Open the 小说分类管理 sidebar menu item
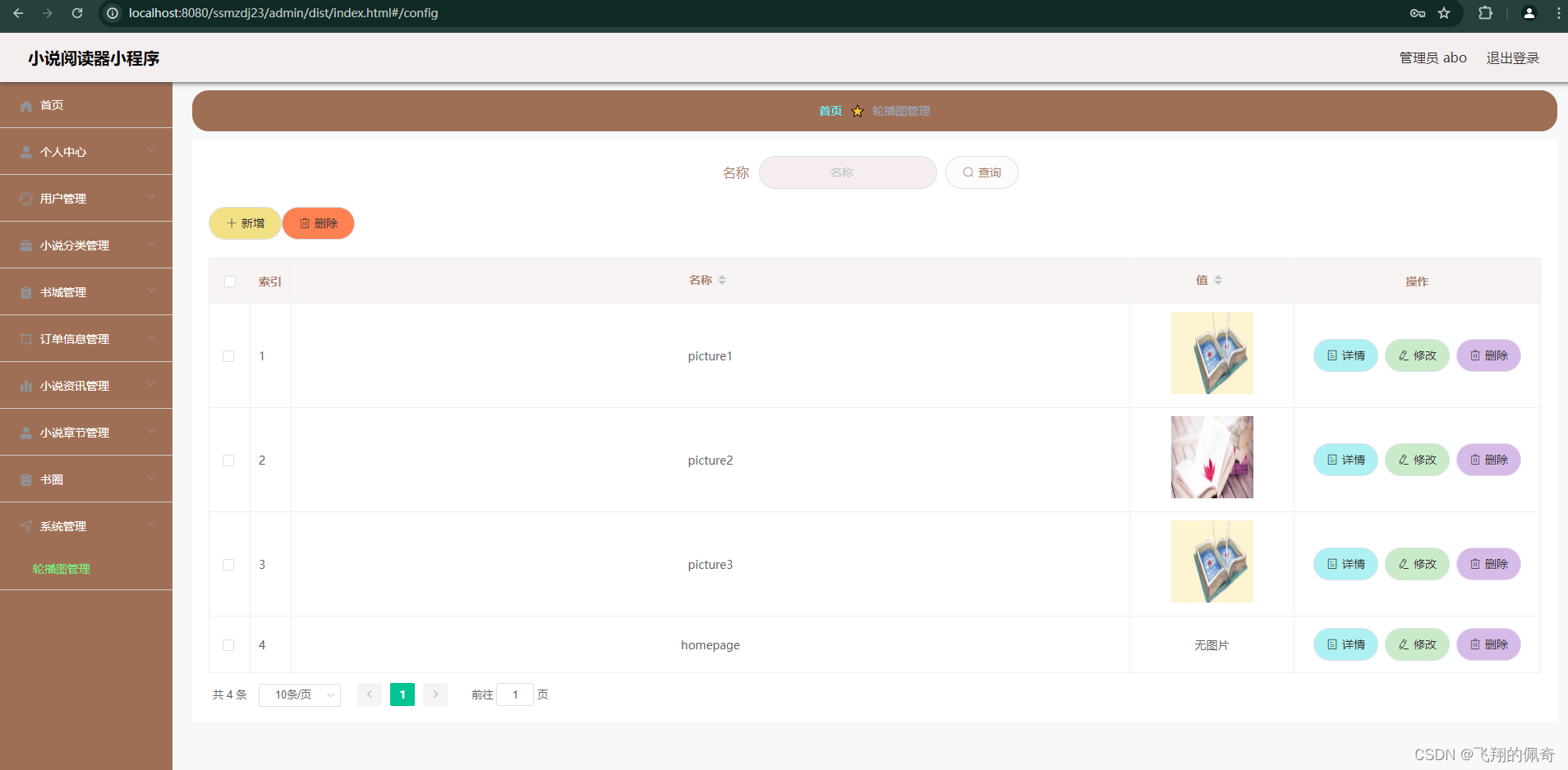This screenshot has height=770, width=1568. 86,245
